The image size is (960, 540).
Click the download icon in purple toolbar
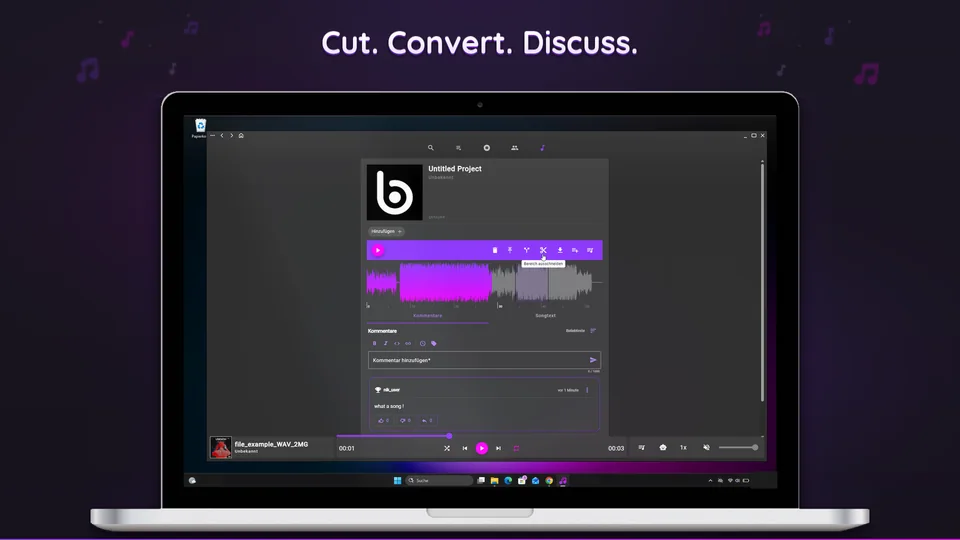[560, 250]
